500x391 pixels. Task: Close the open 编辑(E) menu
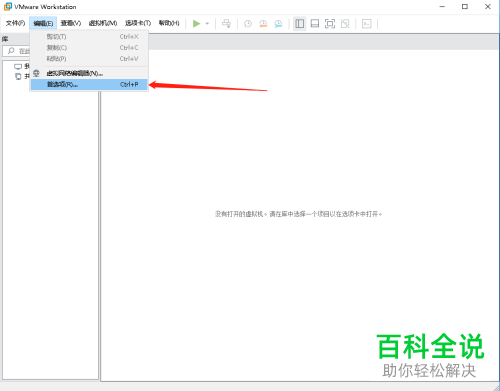pyautogui.click(x=43, y=23)
